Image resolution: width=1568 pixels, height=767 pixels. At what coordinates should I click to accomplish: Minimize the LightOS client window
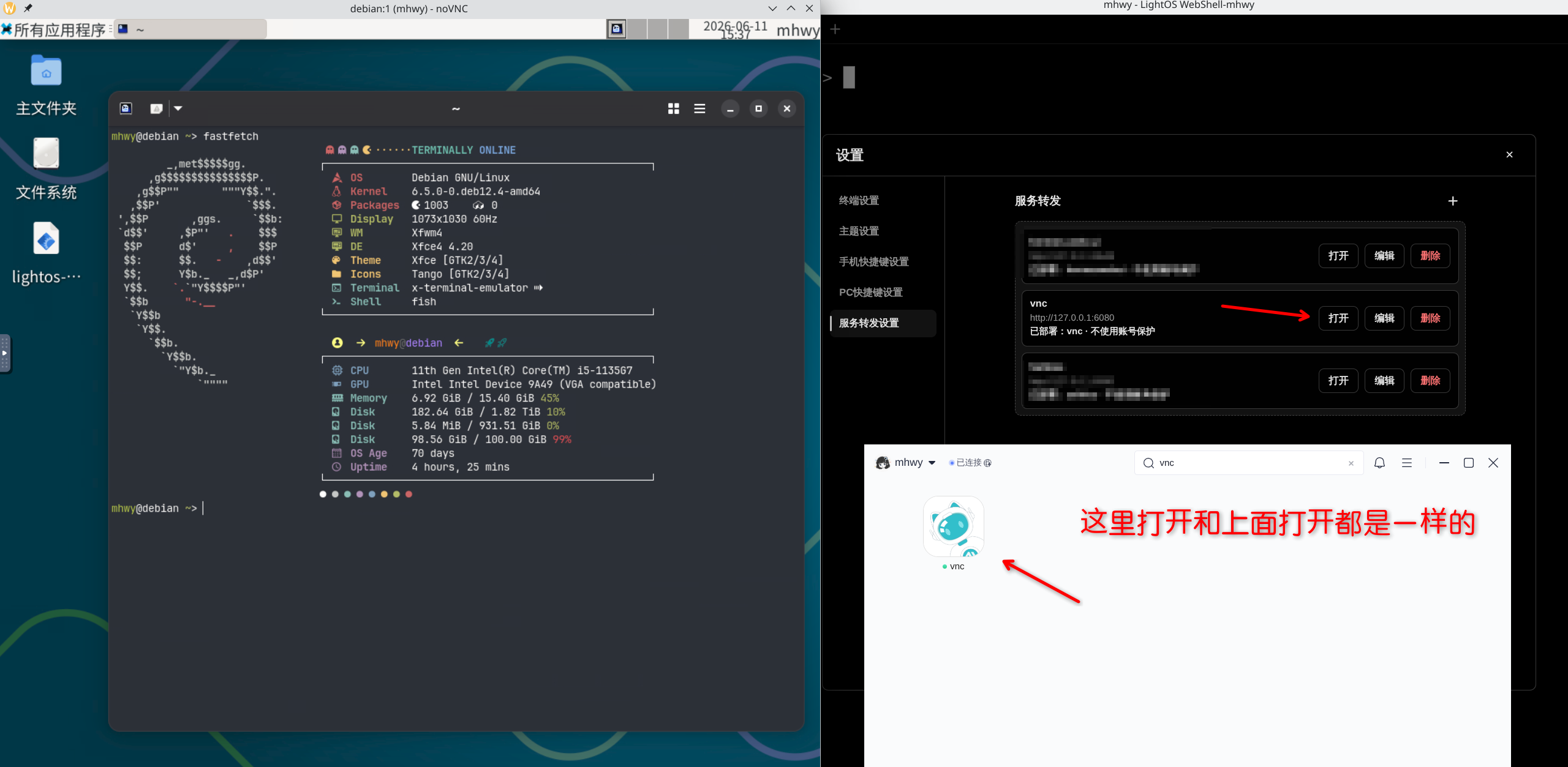[x=1444, y=463]
